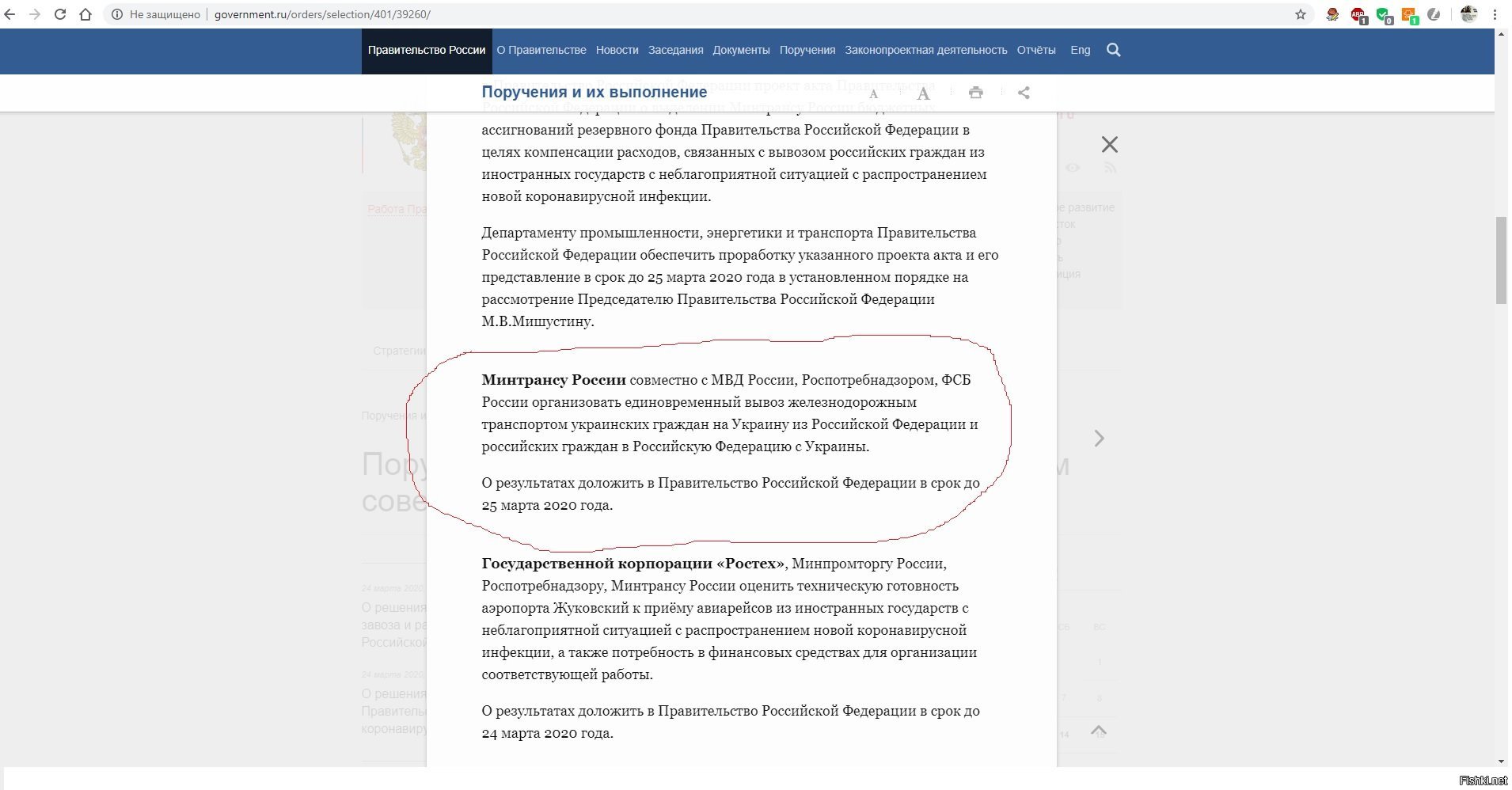Viewport: 1512px width, 790px height.
Task: Close the document overlay with X
Action: pyautogui.click(x=1110, y=144)
